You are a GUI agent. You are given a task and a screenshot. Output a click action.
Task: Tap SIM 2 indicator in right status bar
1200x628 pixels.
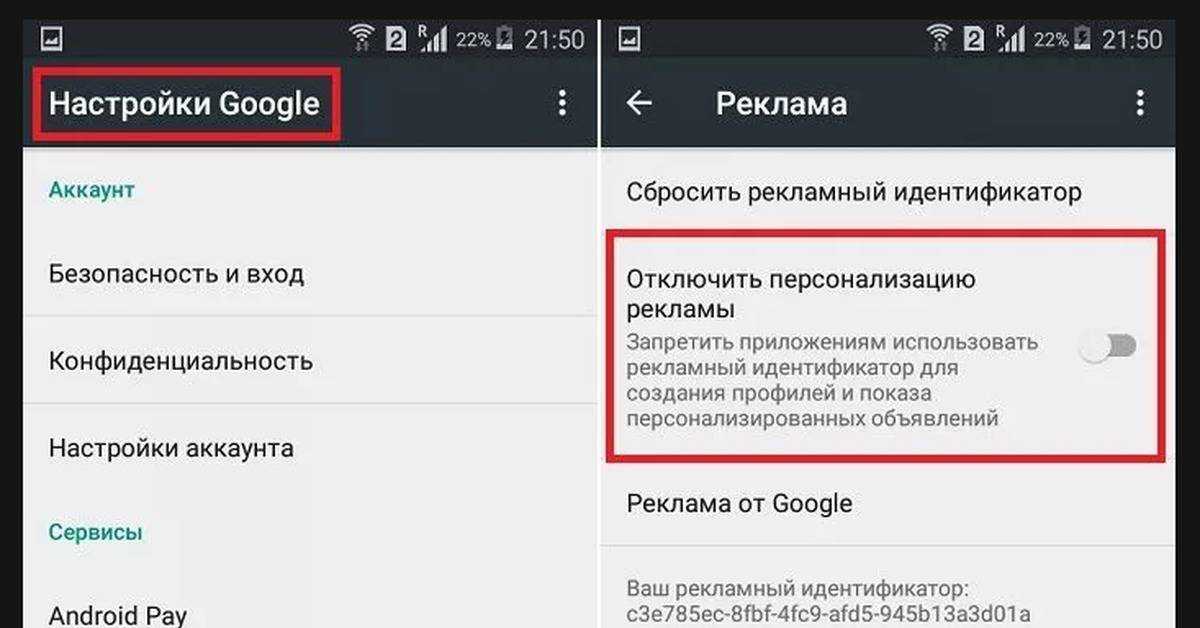pyautogui.click(x=974, y=40)
